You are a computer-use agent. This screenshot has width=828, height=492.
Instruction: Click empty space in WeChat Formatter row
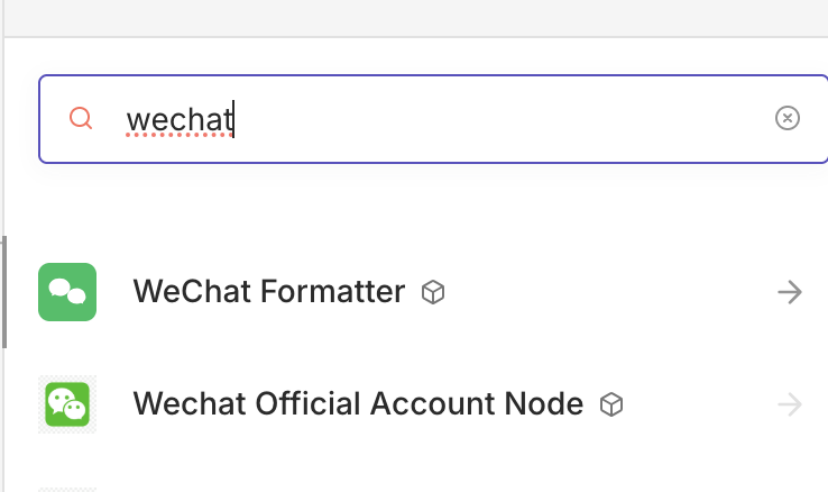point(600,292)
